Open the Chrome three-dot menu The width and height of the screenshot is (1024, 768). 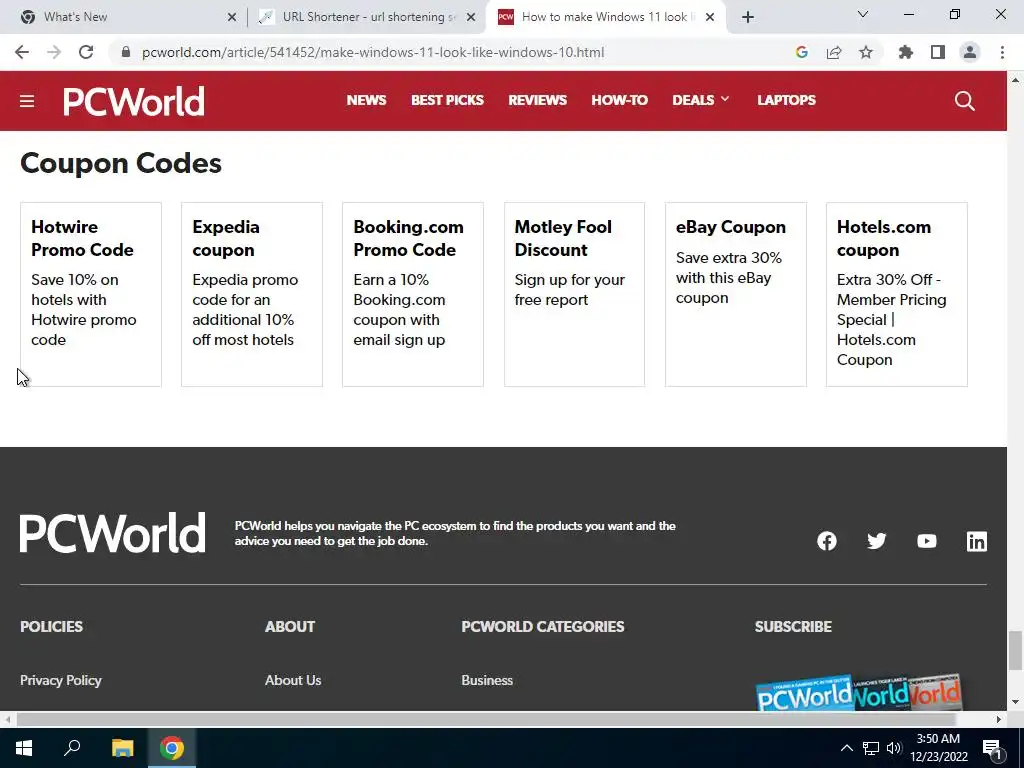click(x=1002, y=52)
